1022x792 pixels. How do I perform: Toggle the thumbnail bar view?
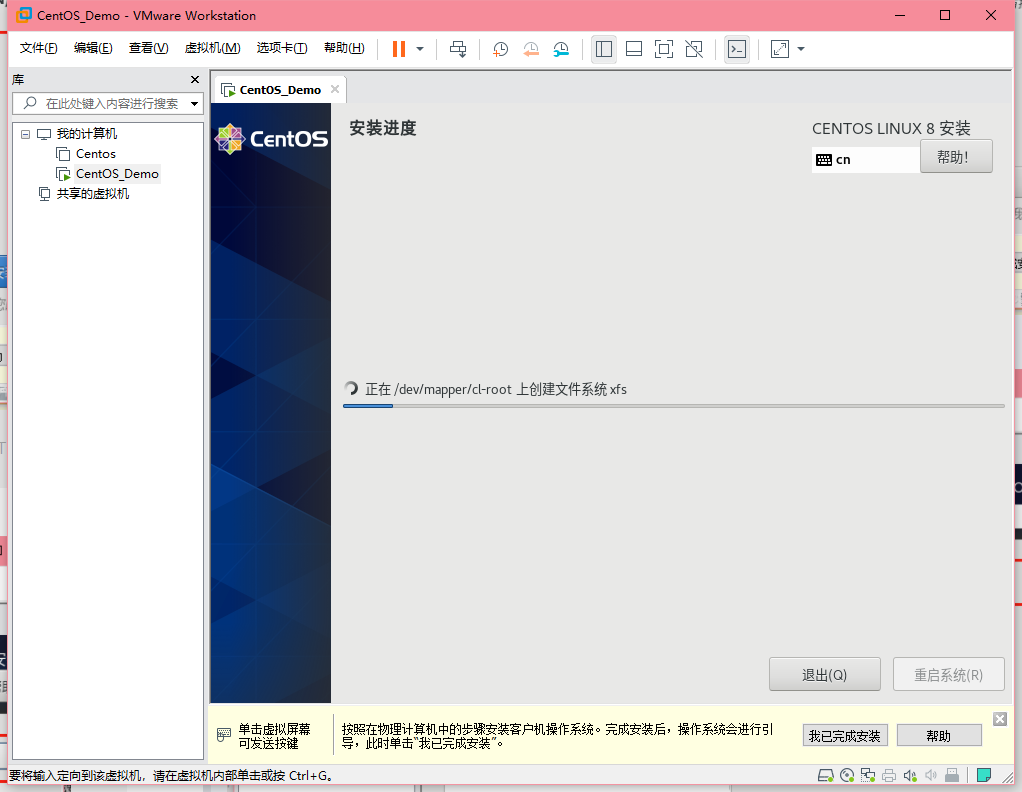[634, 49]
